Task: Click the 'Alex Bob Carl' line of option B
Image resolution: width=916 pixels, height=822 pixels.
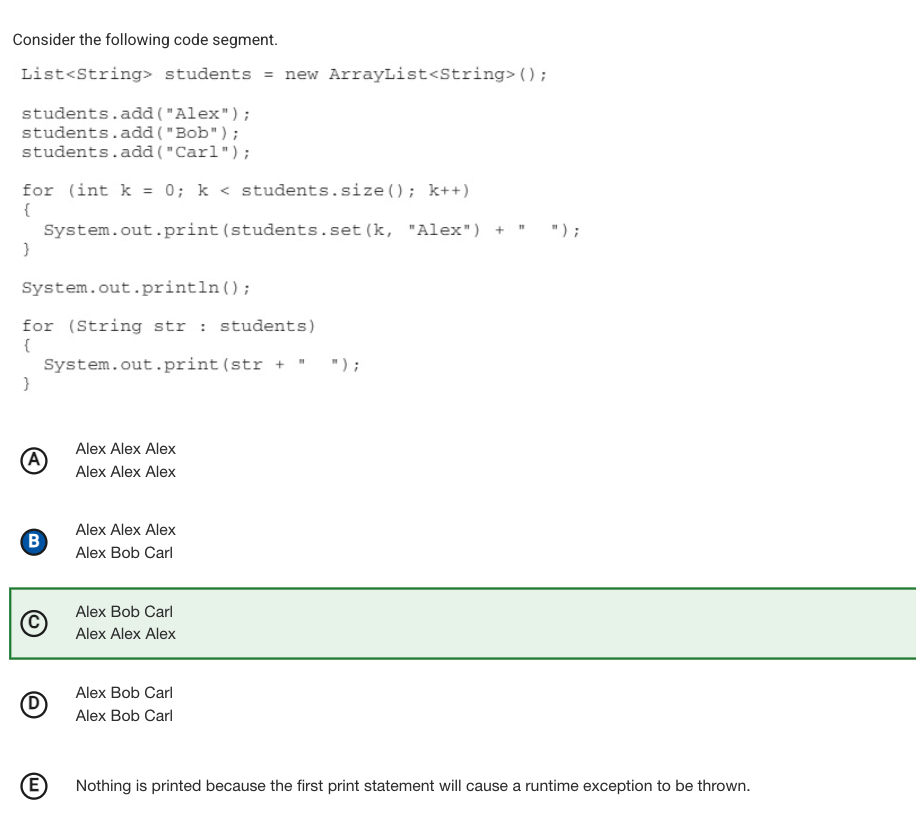Action: pyautogui.click(x=124, y=553)
